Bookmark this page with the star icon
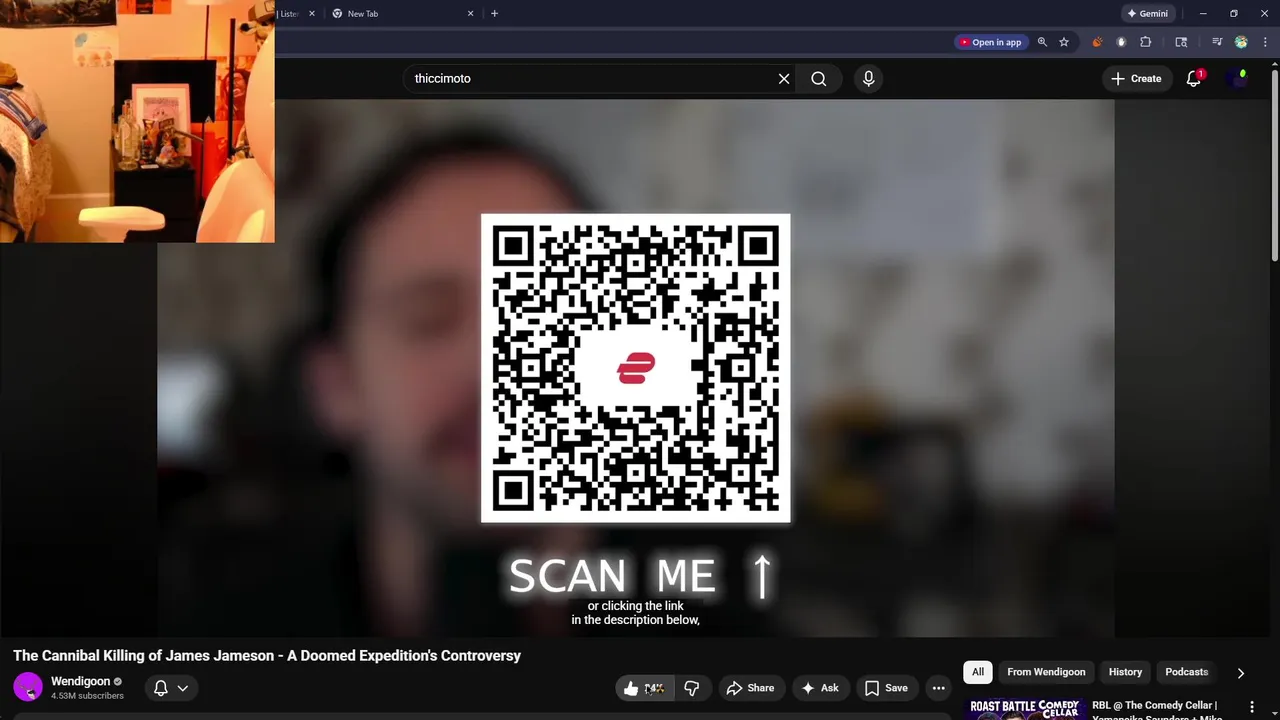Image resolution: width=1280 pixels, height=720 pixels. click(x=1064, y=42)
